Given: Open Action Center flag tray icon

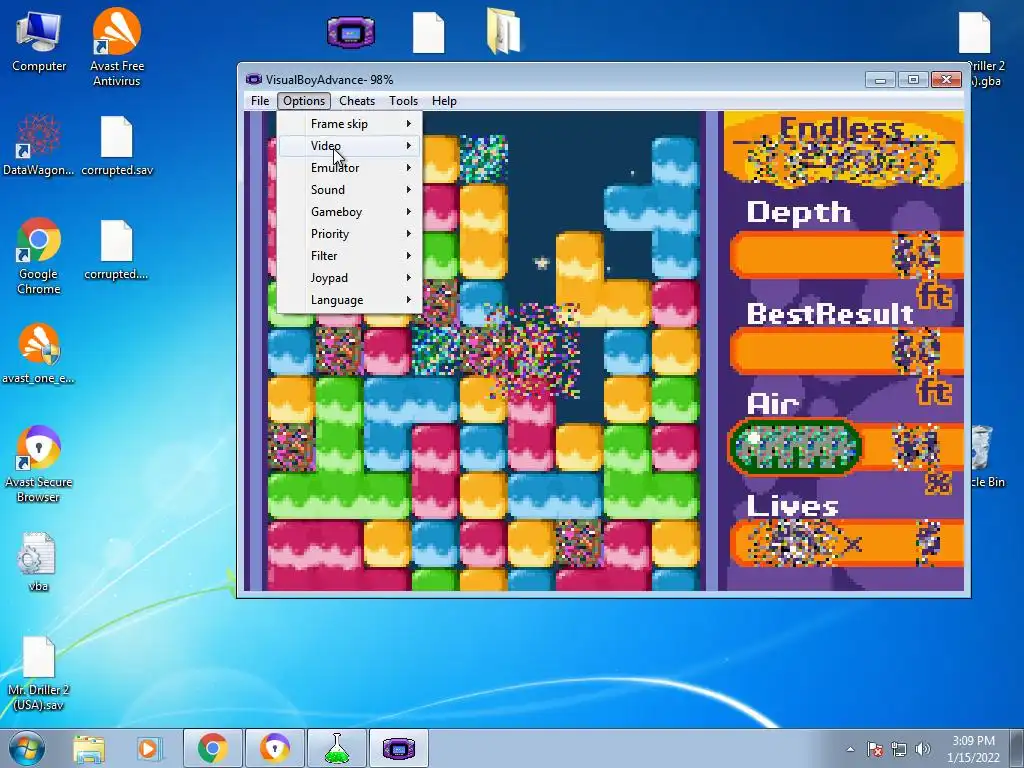Looking at the screenshot, I should 875,749.
